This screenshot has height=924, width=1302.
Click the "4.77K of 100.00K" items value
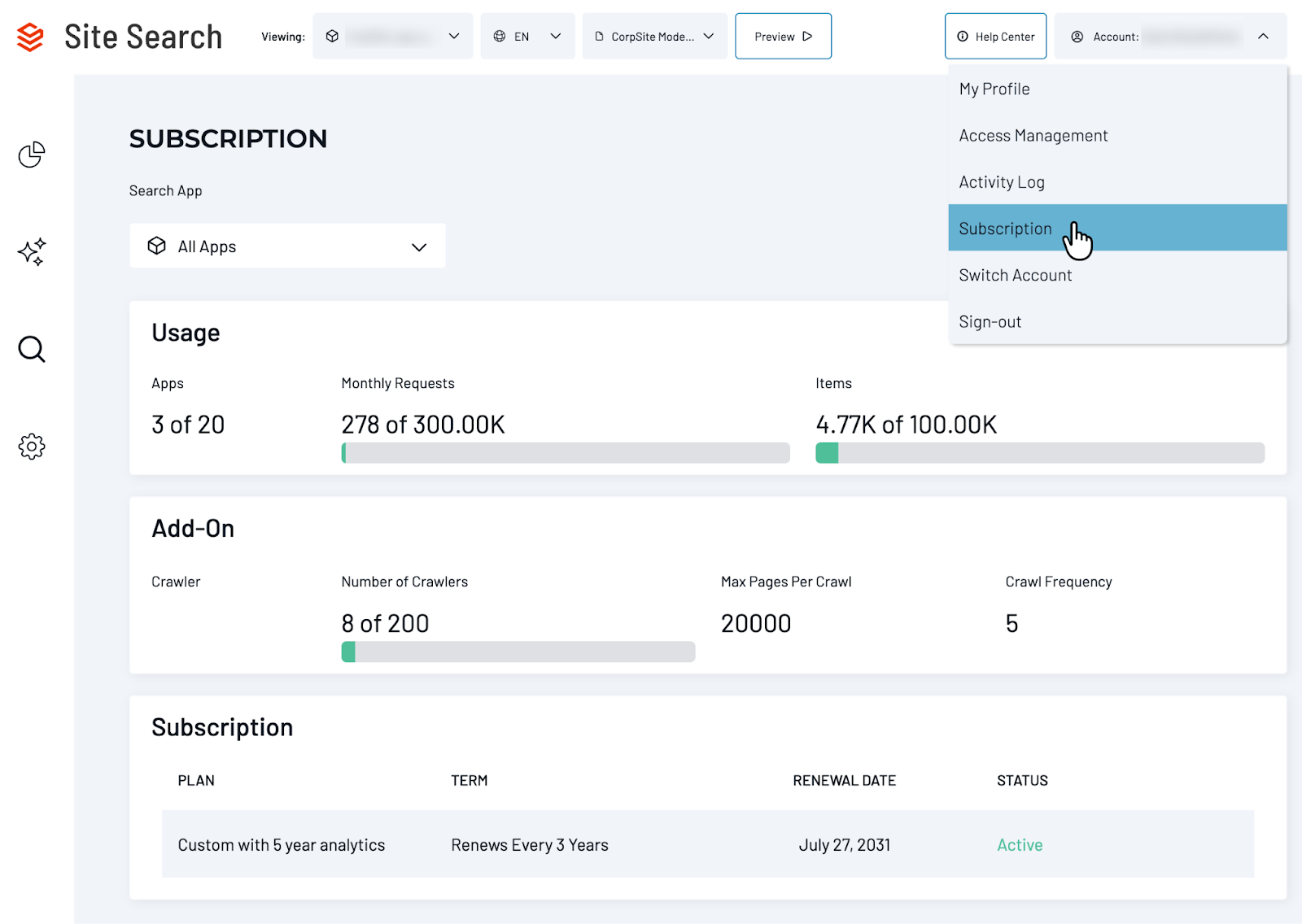click(907, 425)
